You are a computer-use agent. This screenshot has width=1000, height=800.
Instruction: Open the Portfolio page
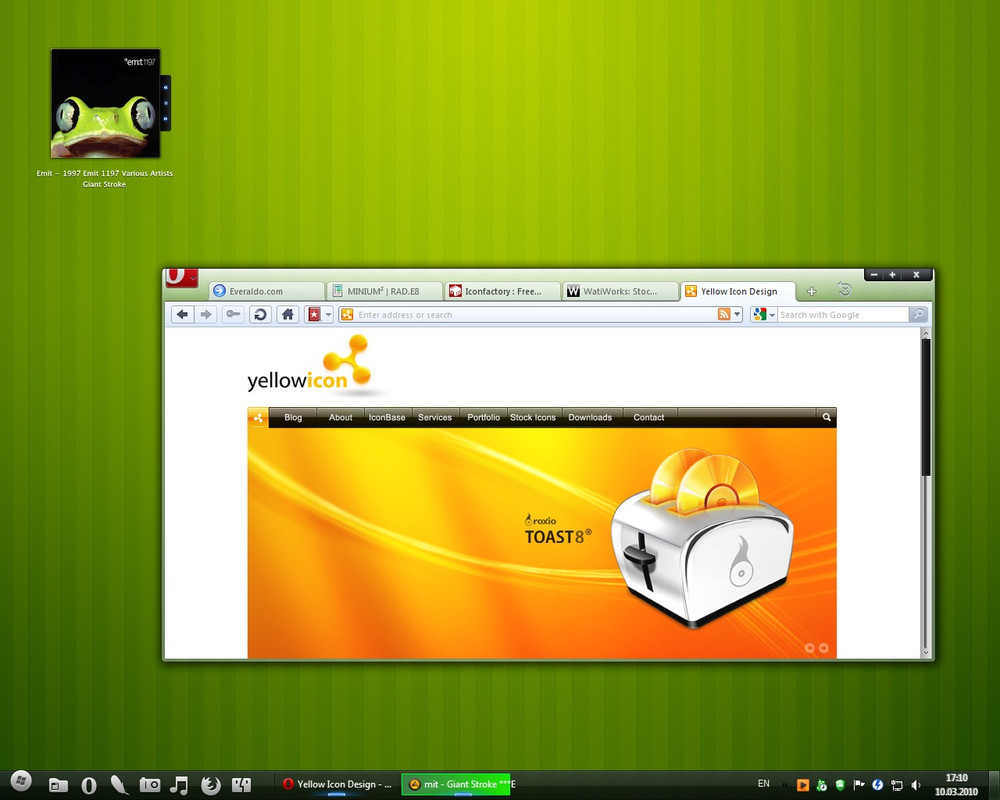coord(483,418)
